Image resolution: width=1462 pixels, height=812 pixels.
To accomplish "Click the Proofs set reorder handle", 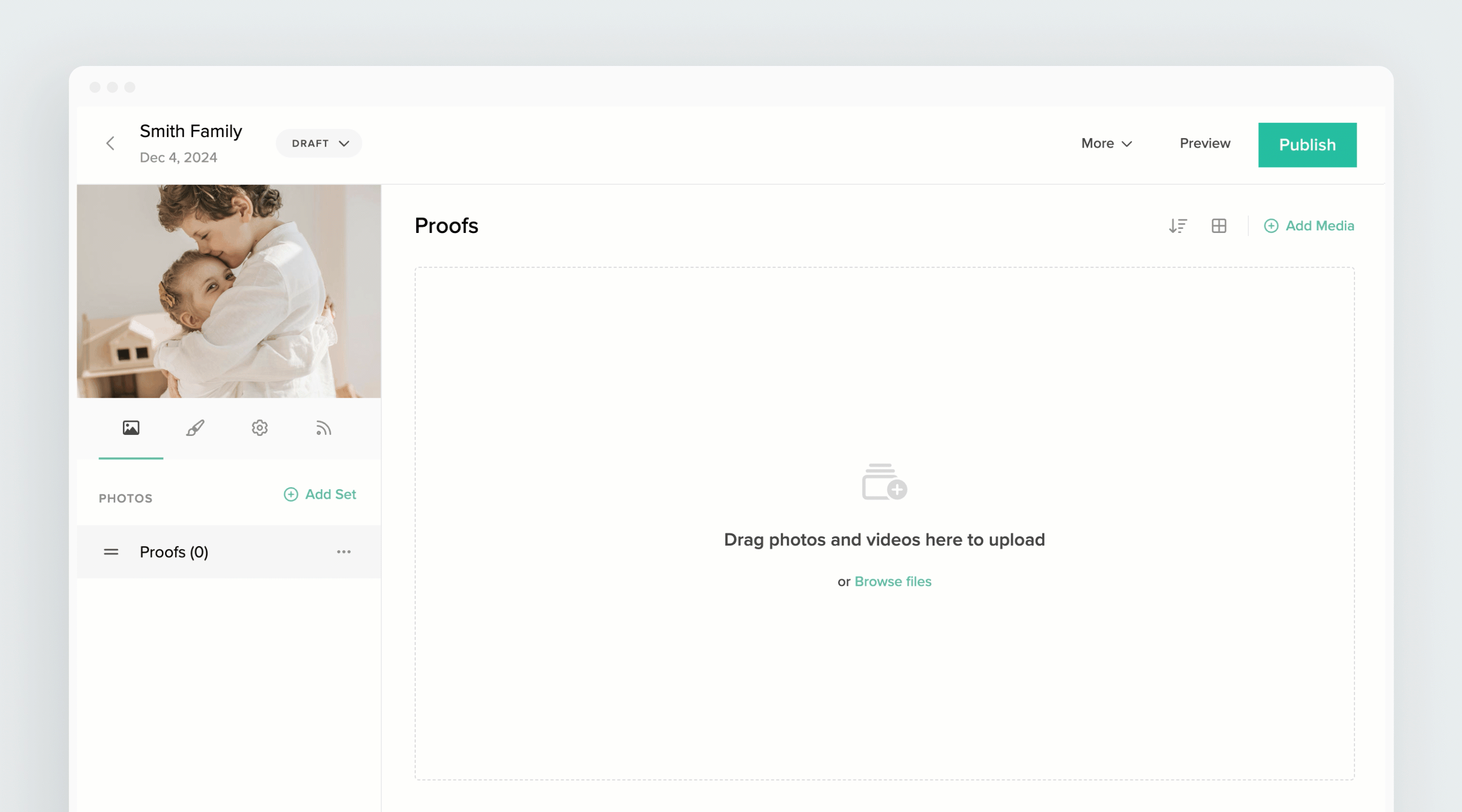I will 111,552.
